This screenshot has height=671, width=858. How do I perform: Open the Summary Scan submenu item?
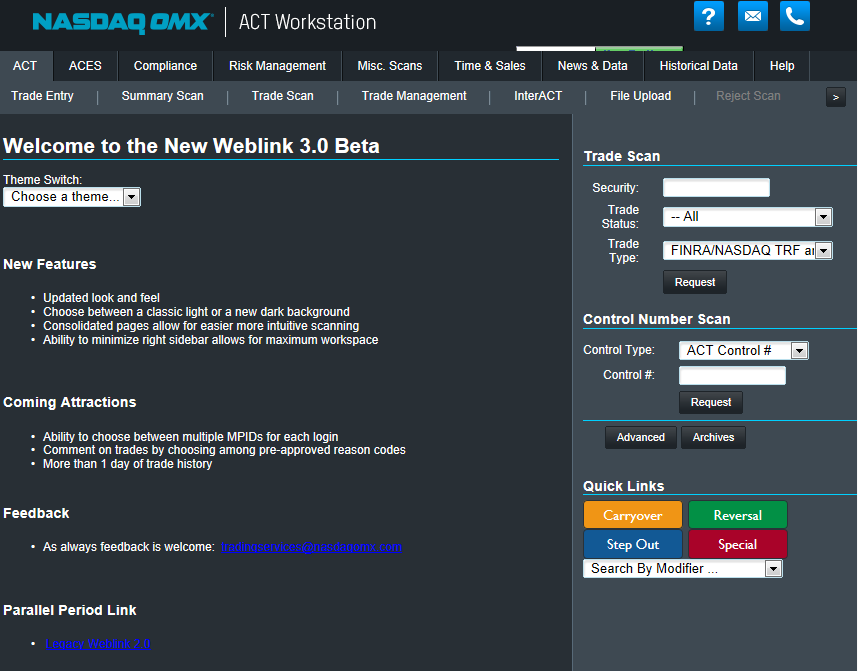click(163, 96)
